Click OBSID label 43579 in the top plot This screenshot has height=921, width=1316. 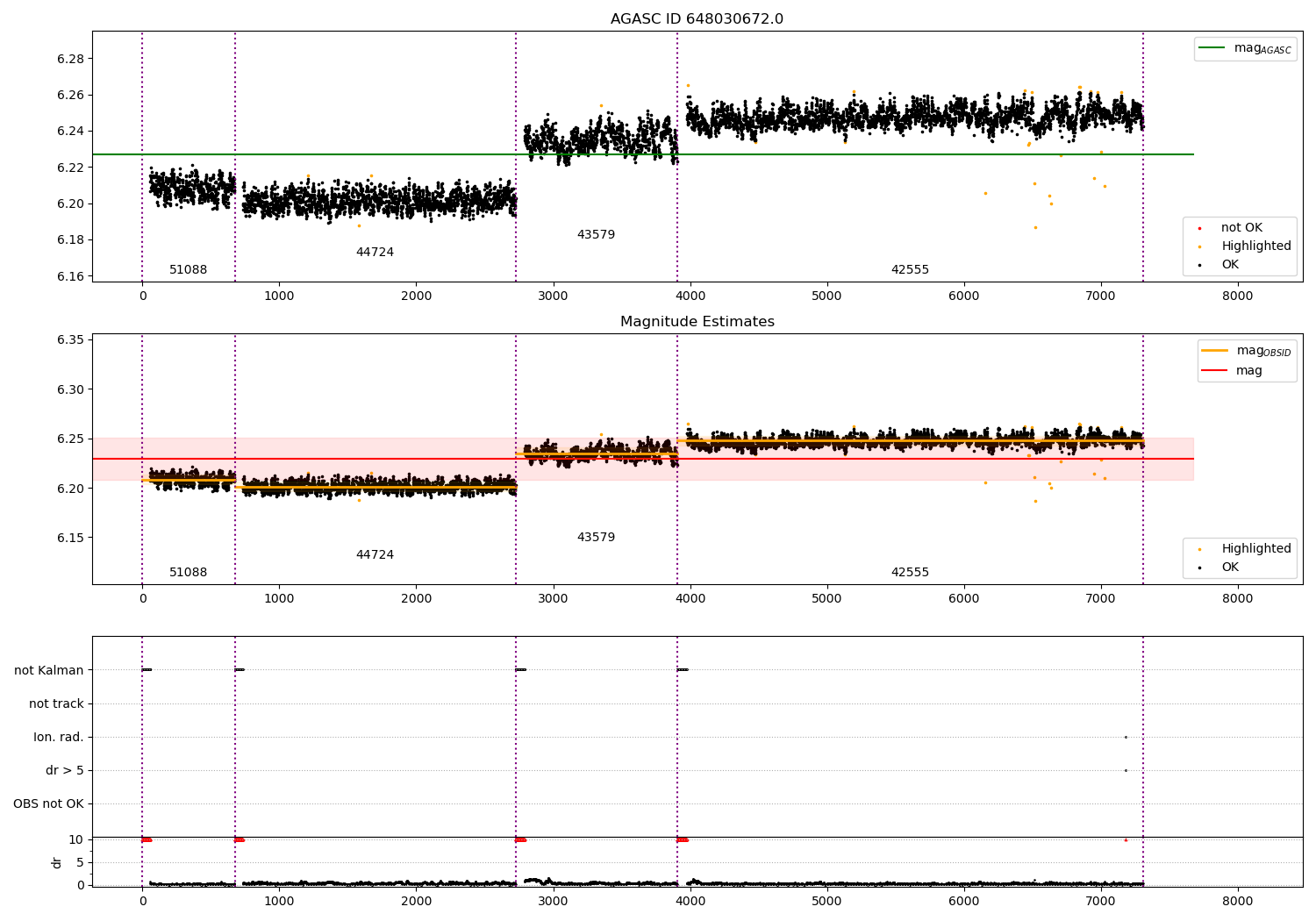click(x=596, y=234)
